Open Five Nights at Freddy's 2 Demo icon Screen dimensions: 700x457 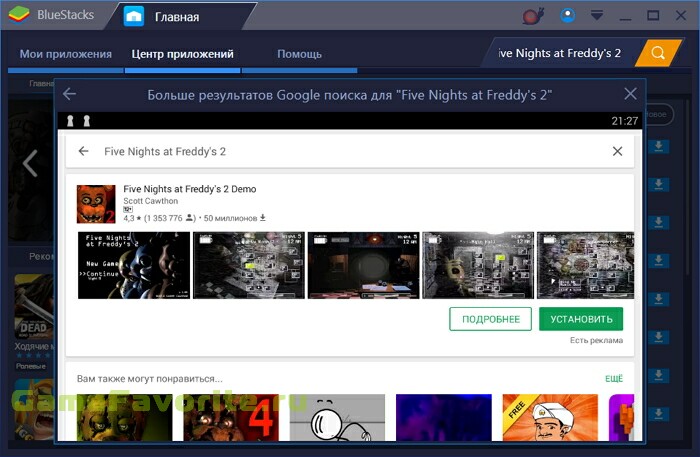tap(96, 204)
